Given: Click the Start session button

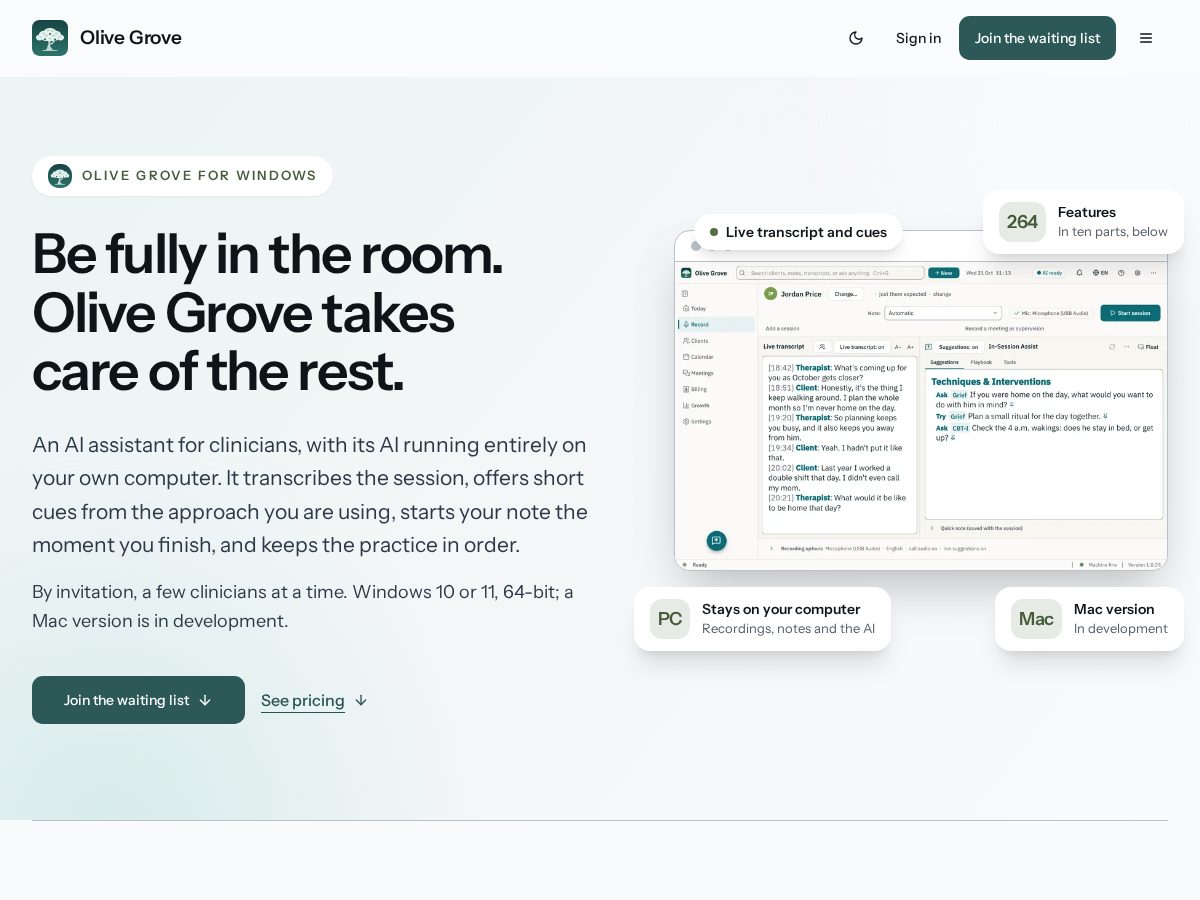Looking at the screenshot, I should pos(1130,313).
